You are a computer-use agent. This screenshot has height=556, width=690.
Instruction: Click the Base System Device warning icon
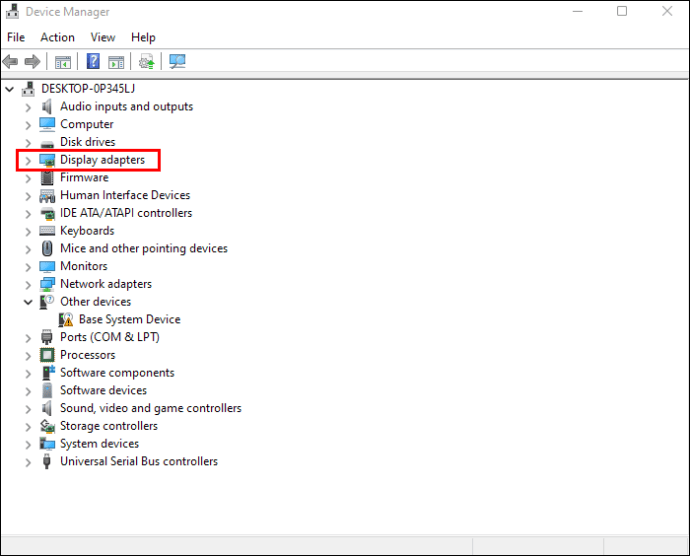pyautogui.click(x=66, y=320)
